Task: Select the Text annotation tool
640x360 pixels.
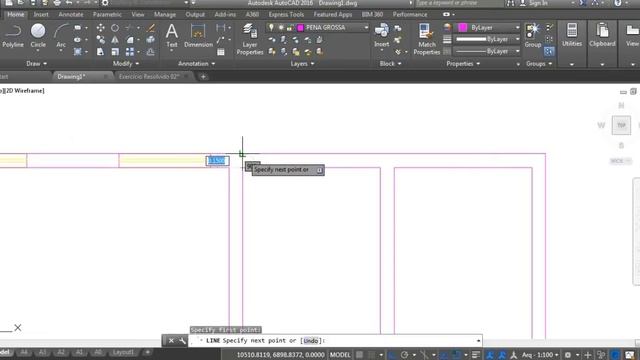Action: [x=172, y=36]
